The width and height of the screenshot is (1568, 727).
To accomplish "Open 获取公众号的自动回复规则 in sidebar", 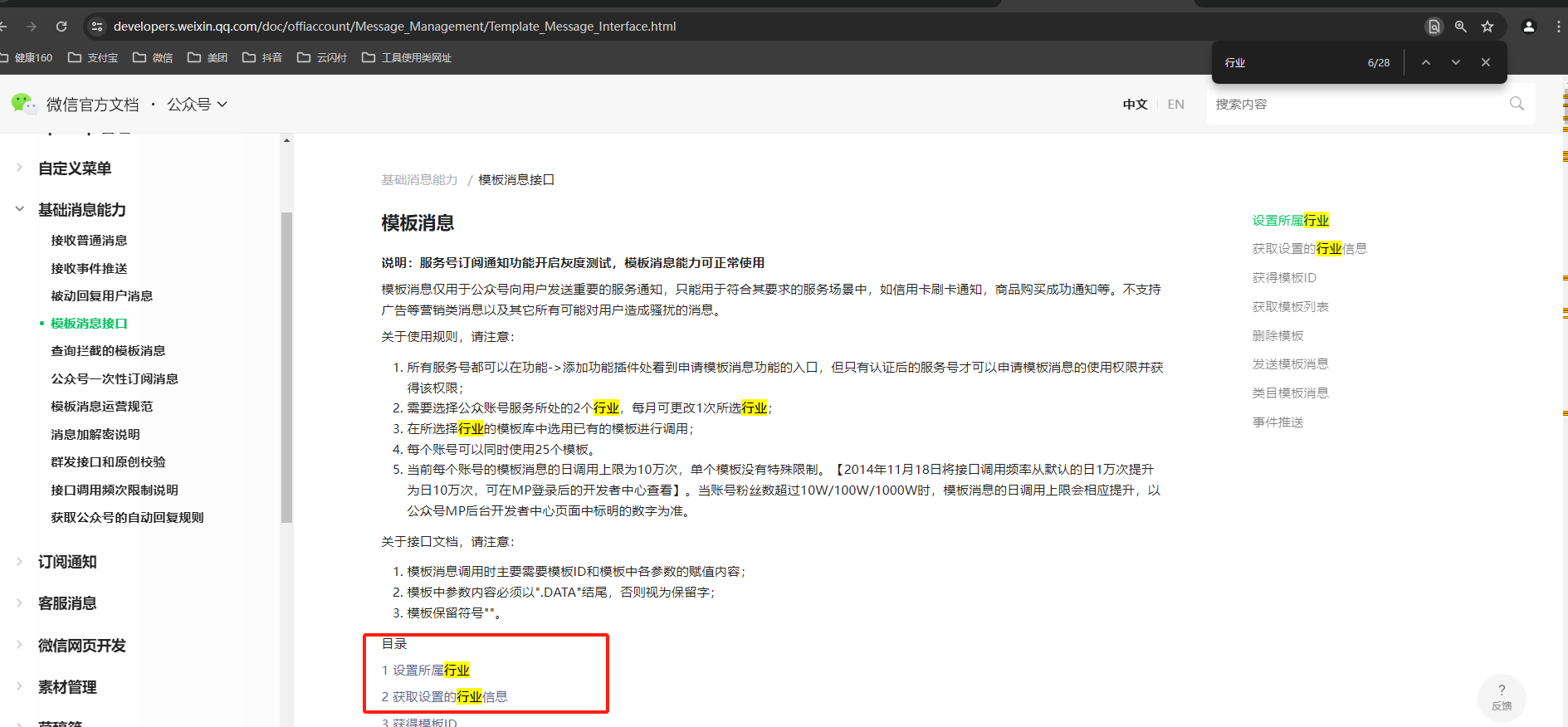I will 127,518.
